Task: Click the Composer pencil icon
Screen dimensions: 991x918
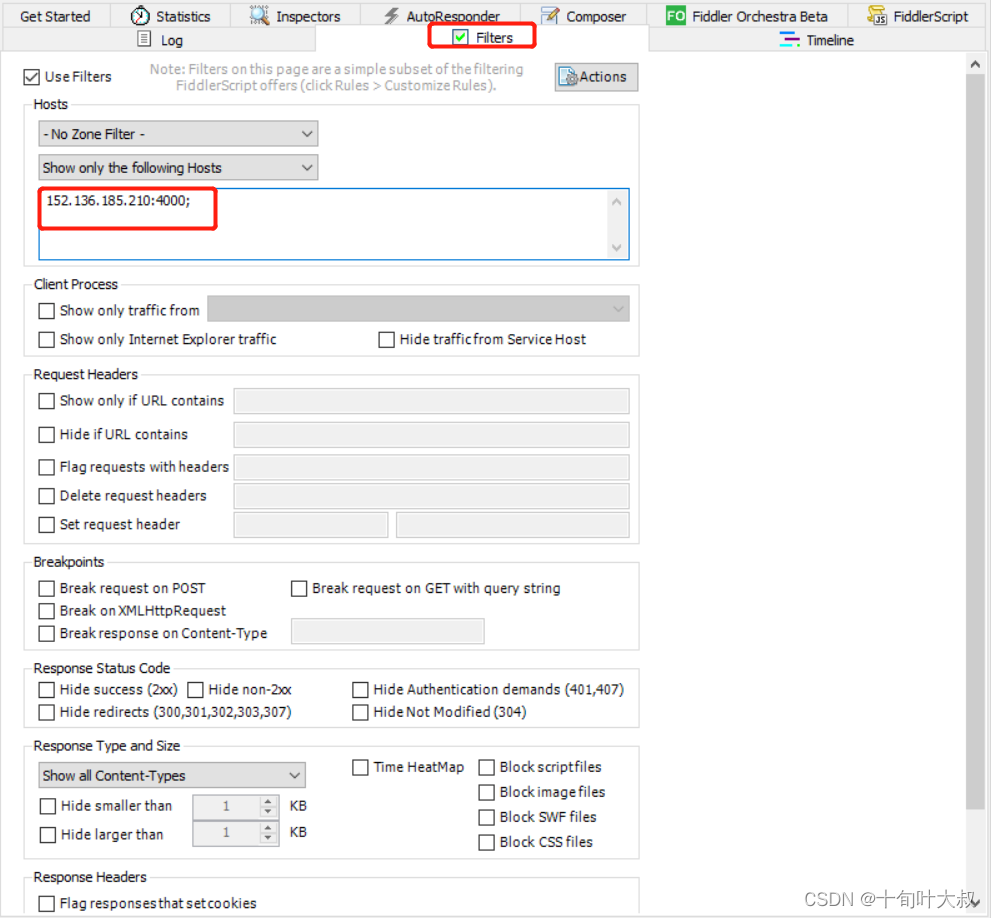Action: click(x=550, y=16)
